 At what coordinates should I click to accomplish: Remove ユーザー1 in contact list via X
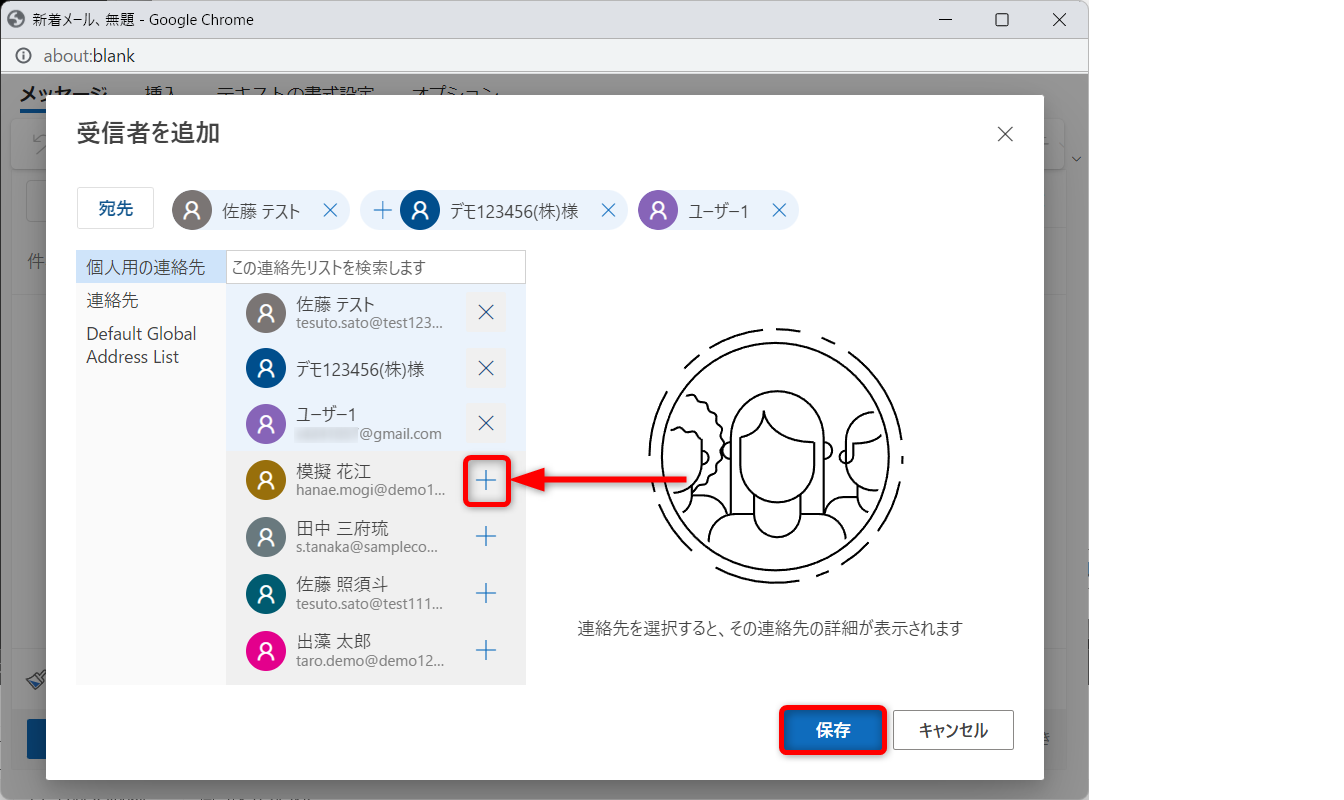486,423
